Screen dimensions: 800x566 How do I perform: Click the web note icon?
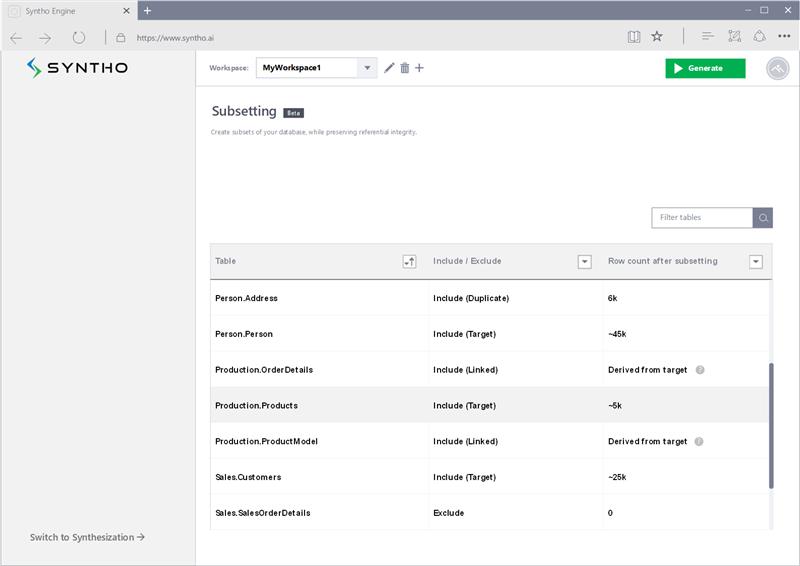pos(734,36)
